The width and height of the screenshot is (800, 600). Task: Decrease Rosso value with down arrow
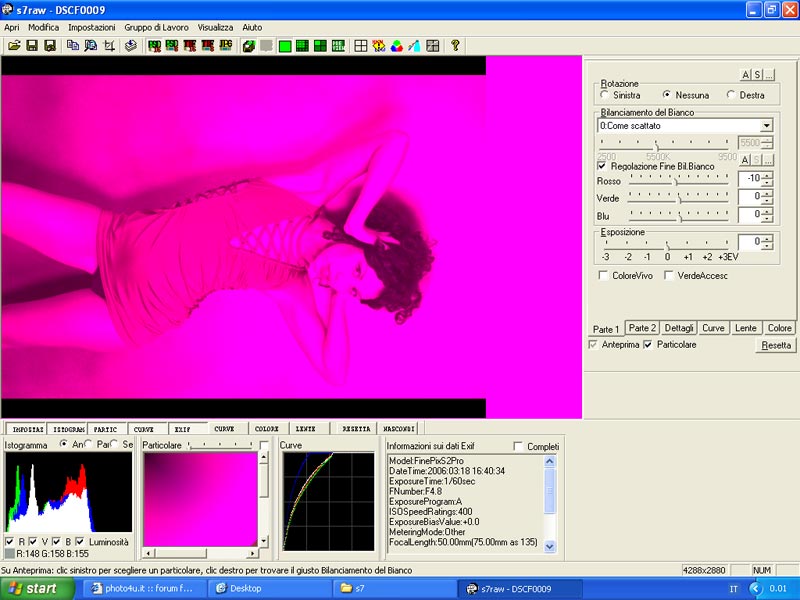coord(768,182)
